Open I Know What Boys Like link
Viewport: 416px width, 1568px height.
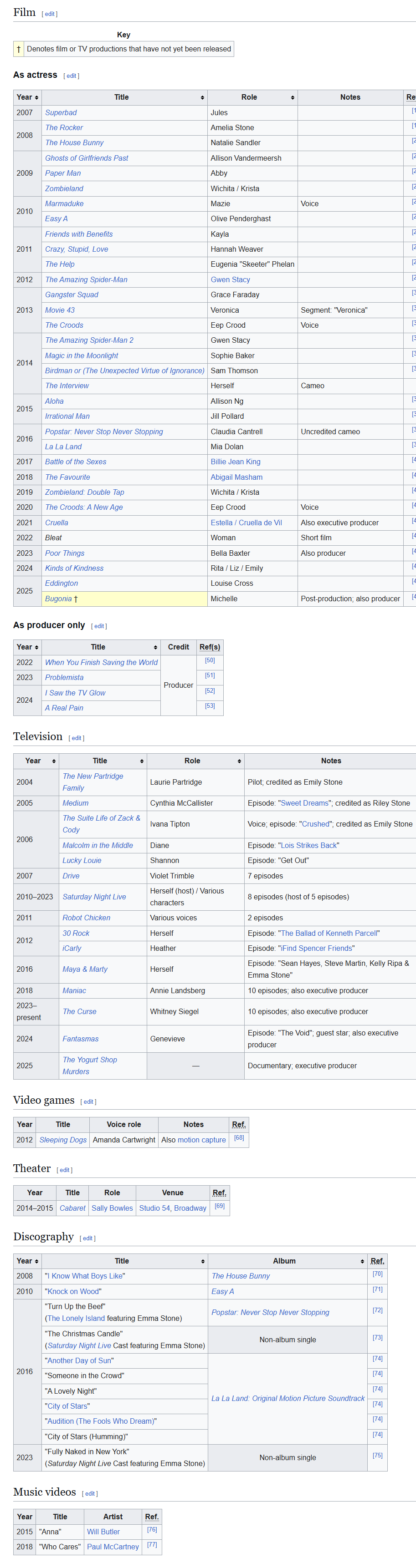click(x=86, y=1276)
